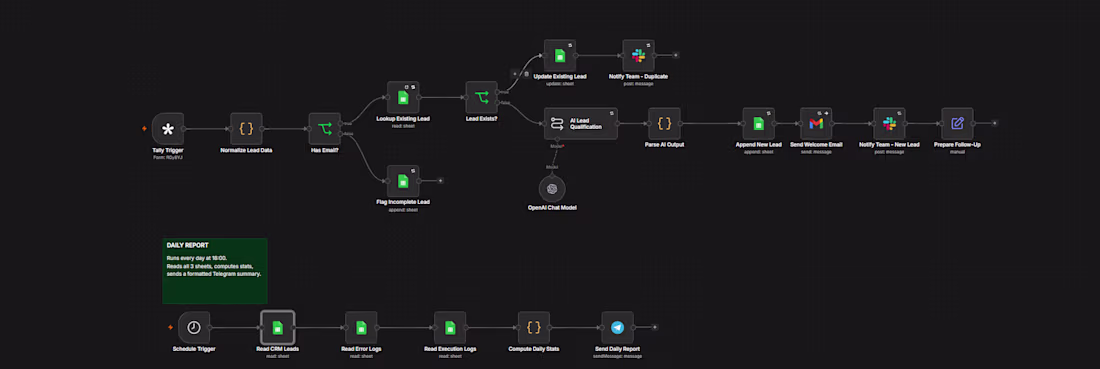Select the Tally Trigger node

tap(168, 128)
